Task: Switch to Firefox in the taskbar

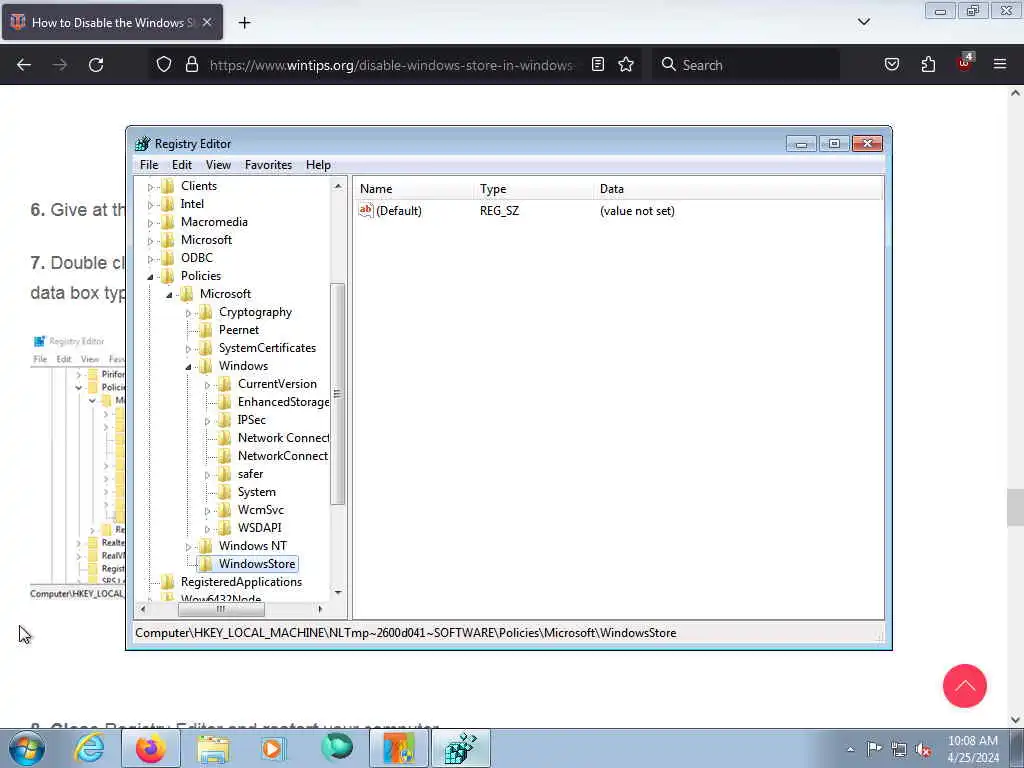Action: click(x=151, y=748)
